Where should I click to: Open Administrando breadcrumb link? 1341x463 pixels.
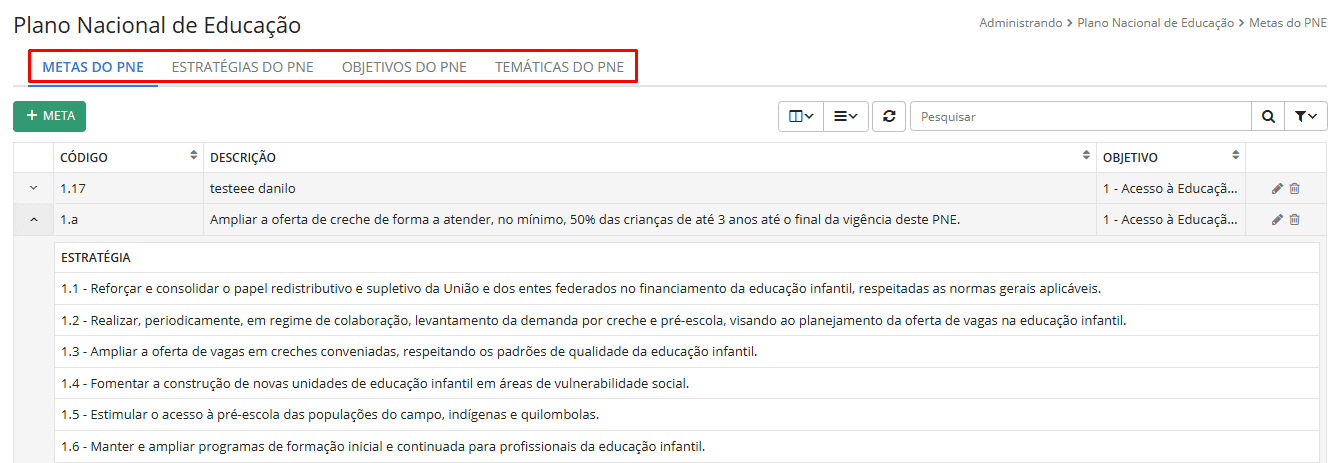(x=1021, y=22)
